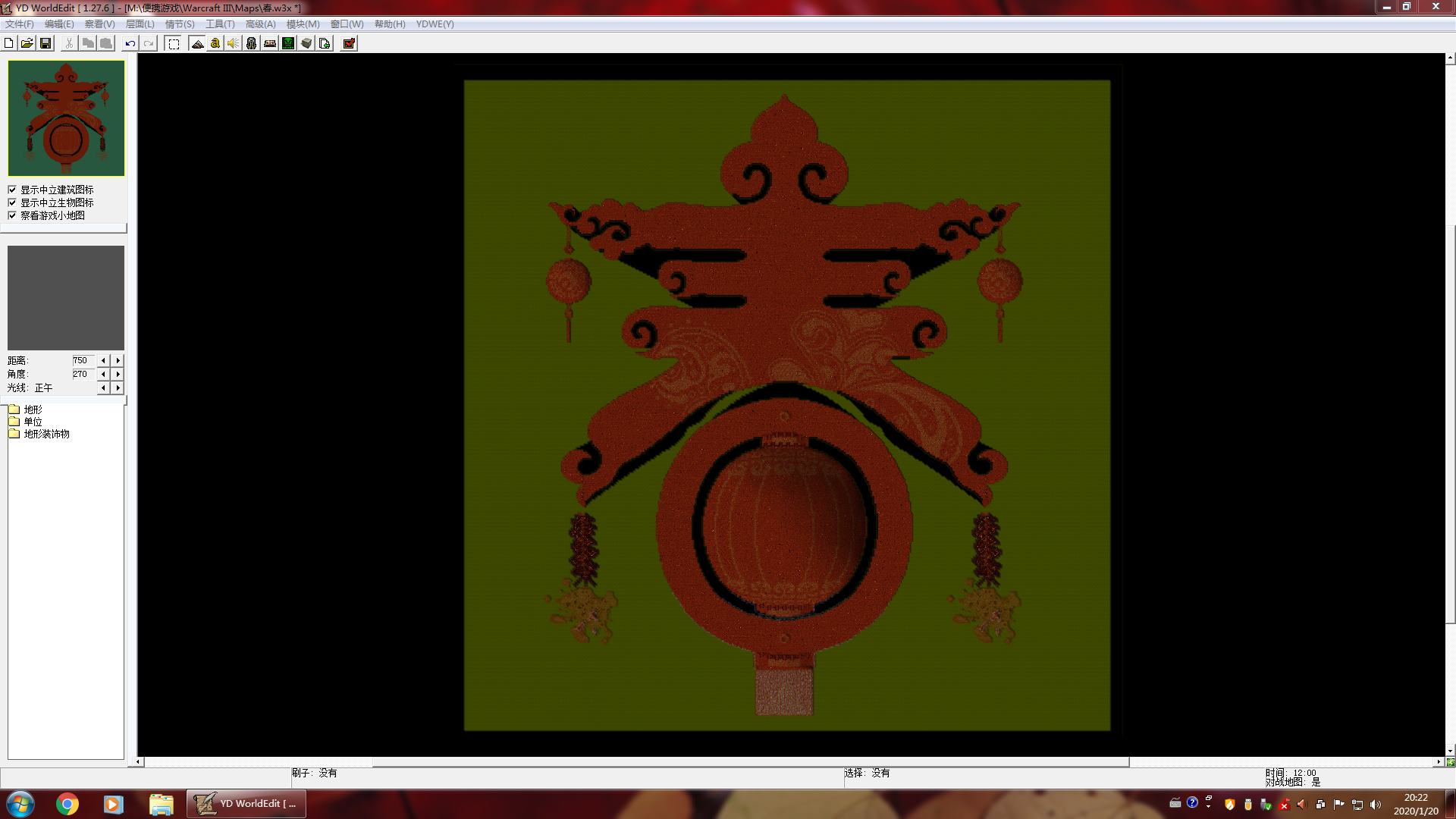Open the 高级(A) menu
Image resolution: width=1456 pixels, height=819 pixels.
coord(260,24)
